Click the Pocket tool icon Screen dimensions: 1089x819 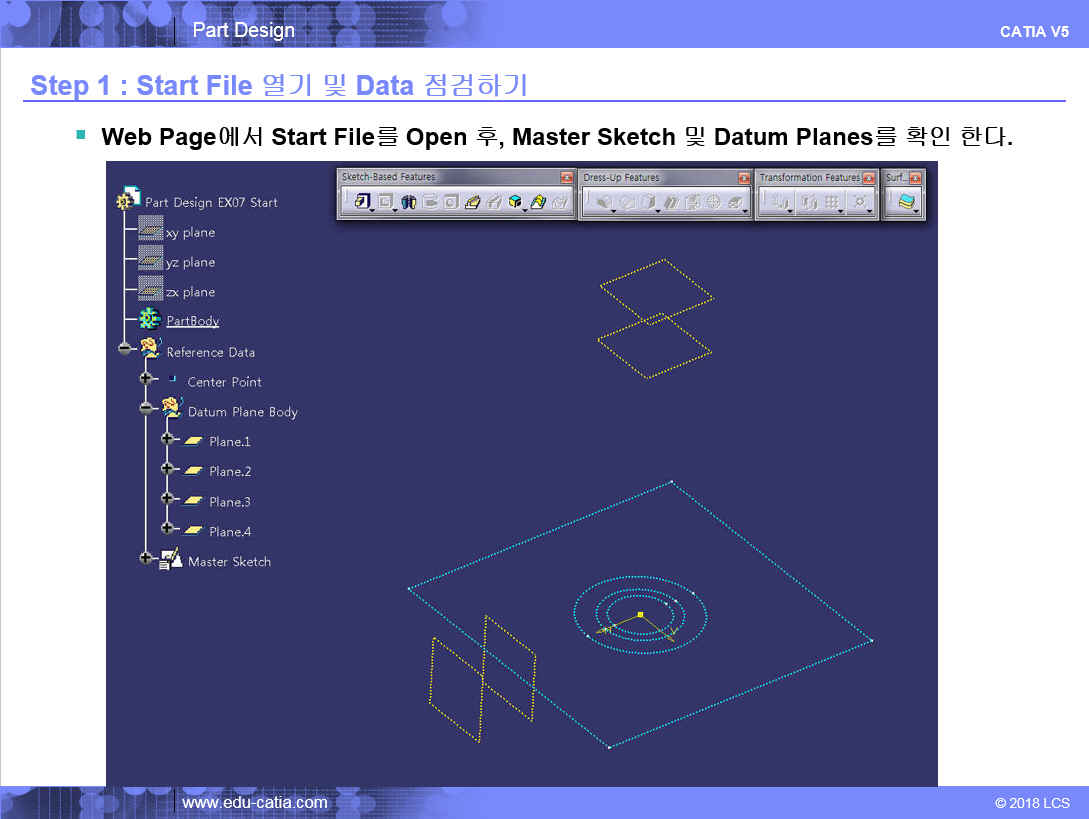tap(384, 202)
